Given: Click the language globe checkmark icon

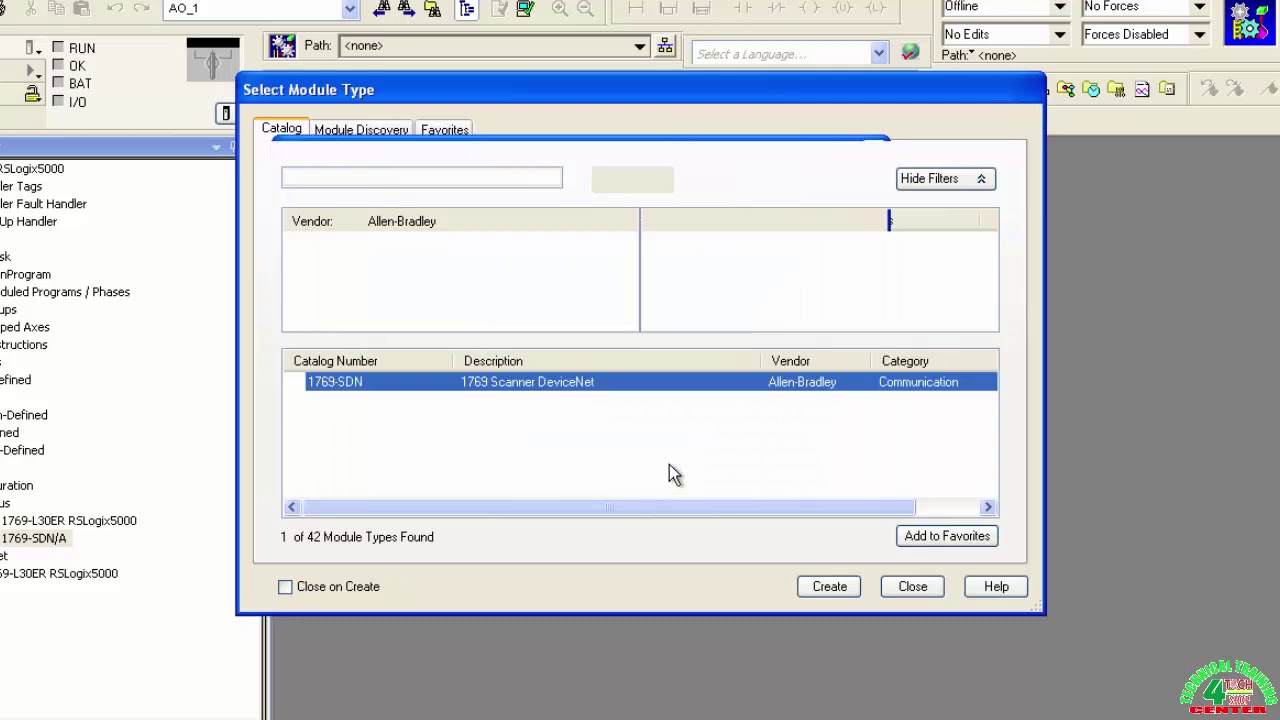Looking at the screenshot, I should coord(910,52).
